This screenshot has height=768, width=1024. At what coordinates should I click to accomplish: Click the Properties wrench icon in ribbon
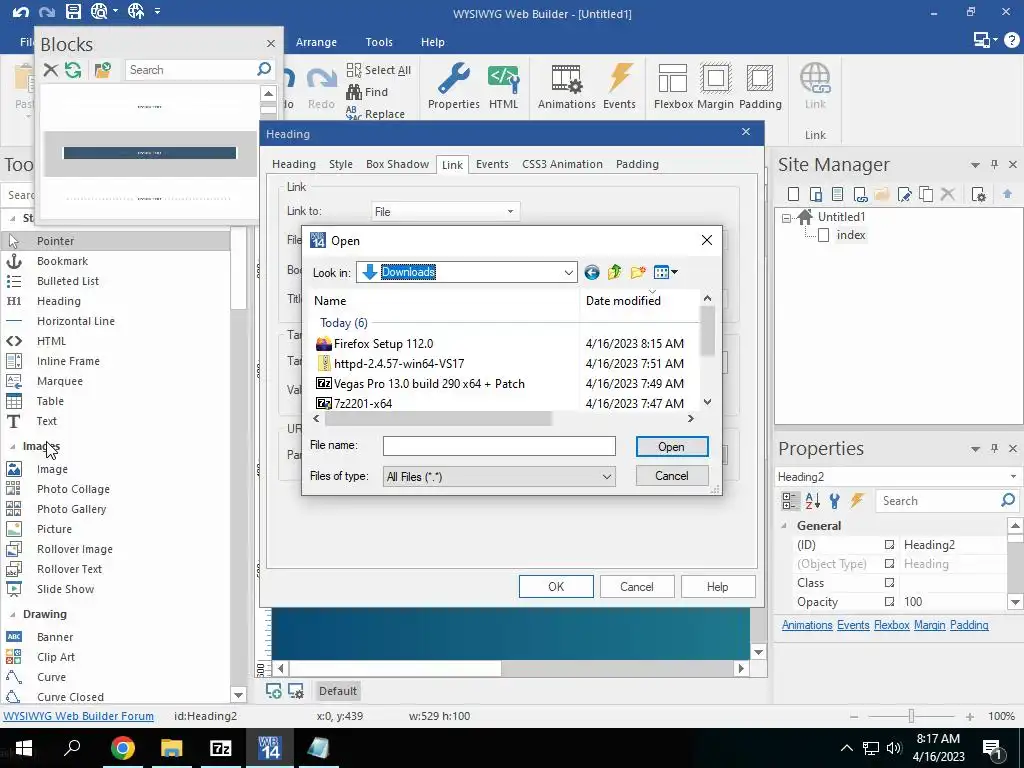click(453, 86)
